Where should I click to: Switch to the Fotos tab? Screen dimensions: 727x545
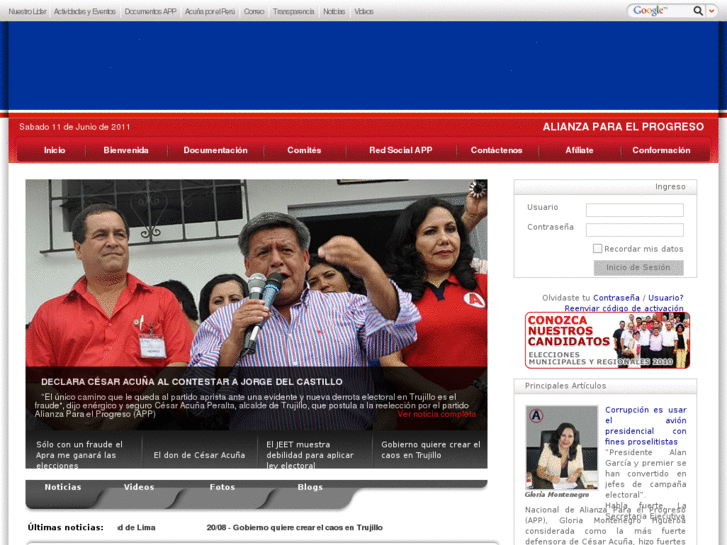point(222,487)
